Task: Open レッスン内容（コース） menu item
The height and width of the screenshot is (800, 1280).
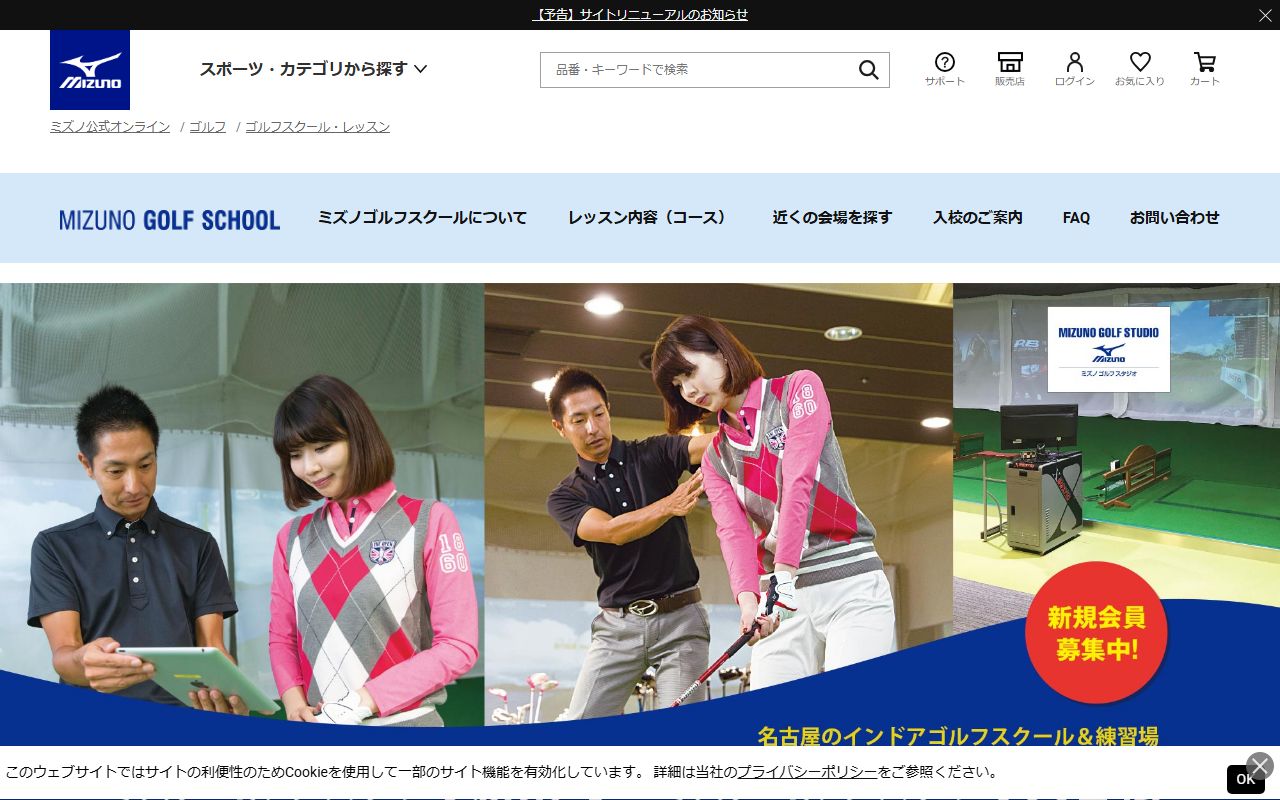Action: tap(650, 218)
